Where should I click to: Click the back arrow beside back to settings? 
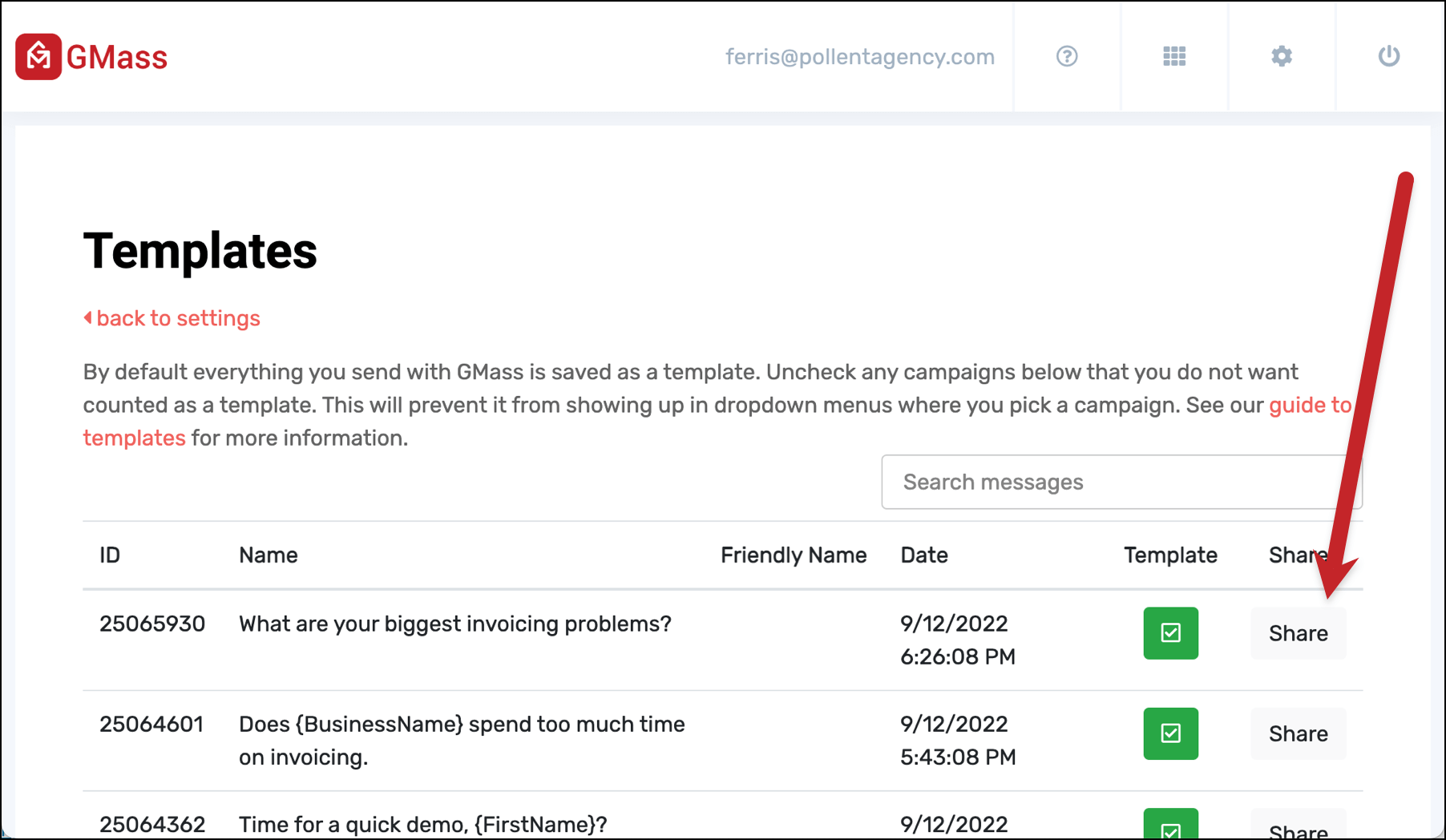click(x=88, y=318)
